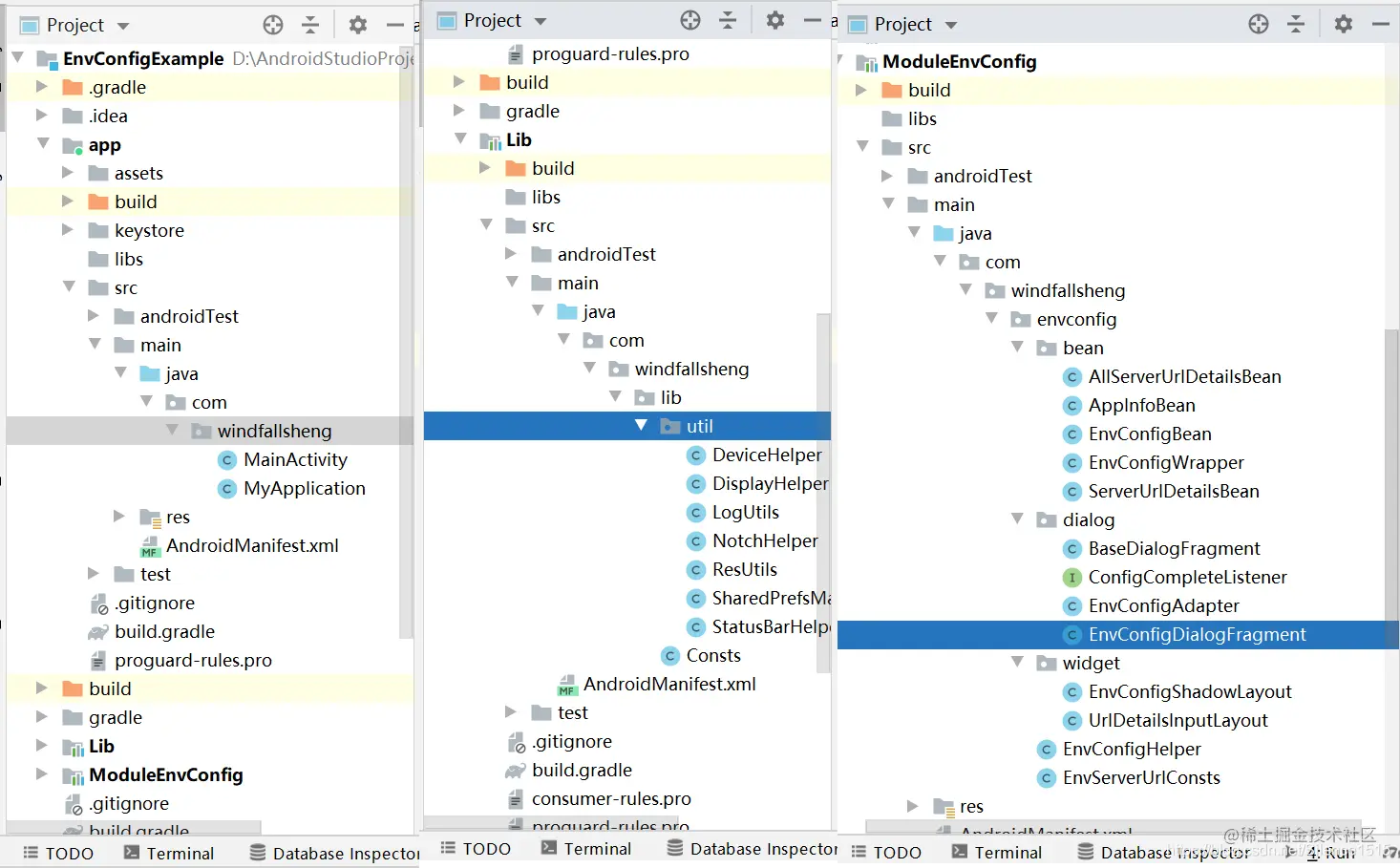Select the StatusBarHelp class in middle panel
This screenshot has height=868, width=1400.
[771, 627]
